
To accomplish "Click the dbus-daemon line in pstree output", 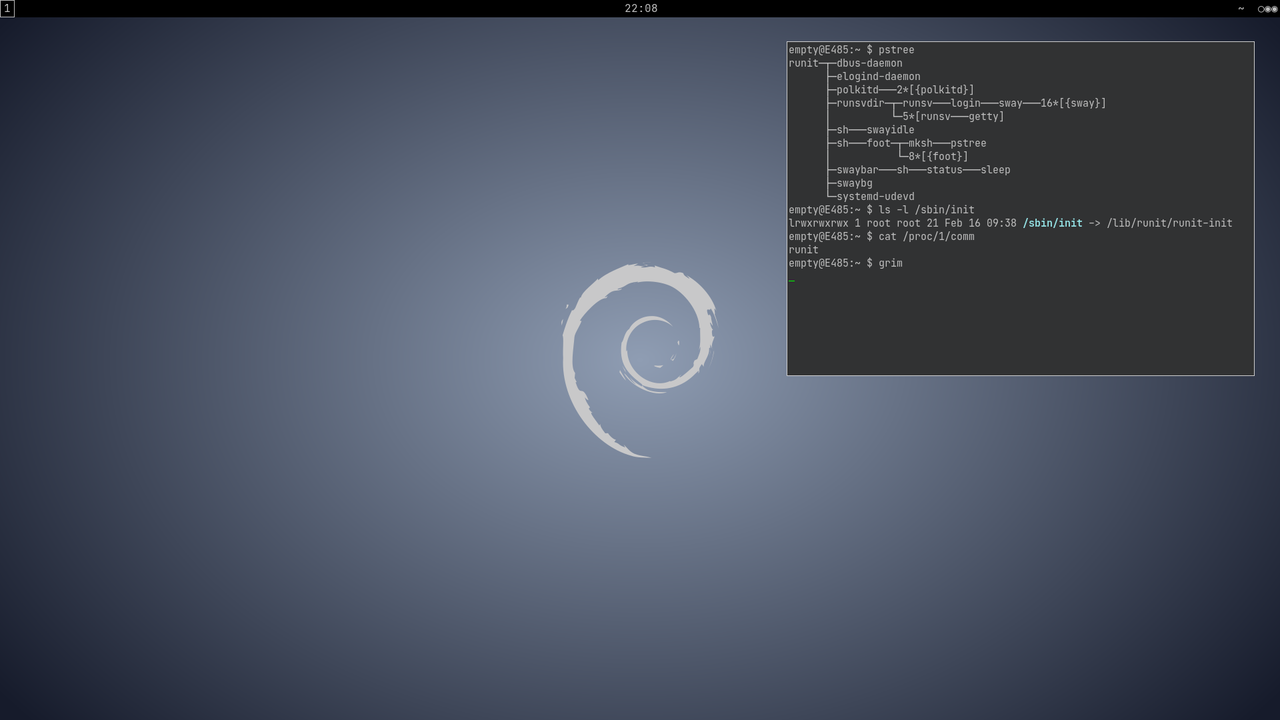I will [869, 63].
